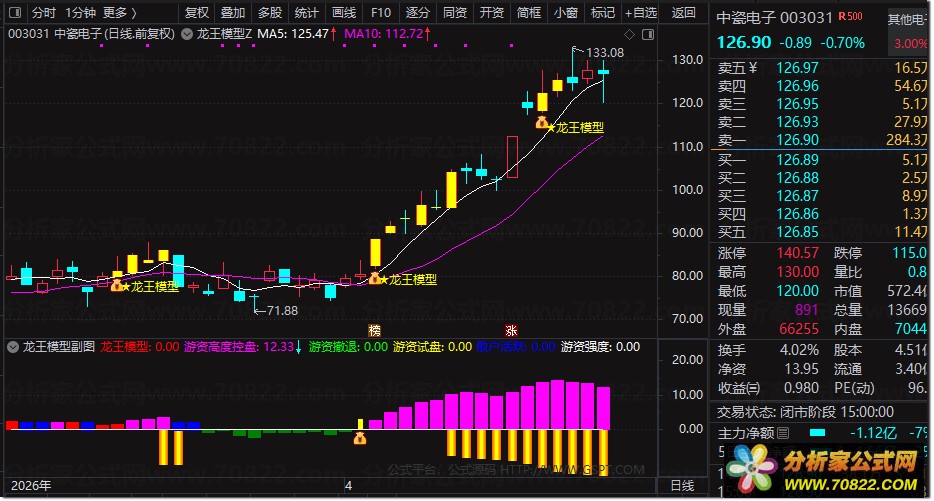Switch to the 分时 chart view
The image size is (934, 501).
tap(43, 13)
